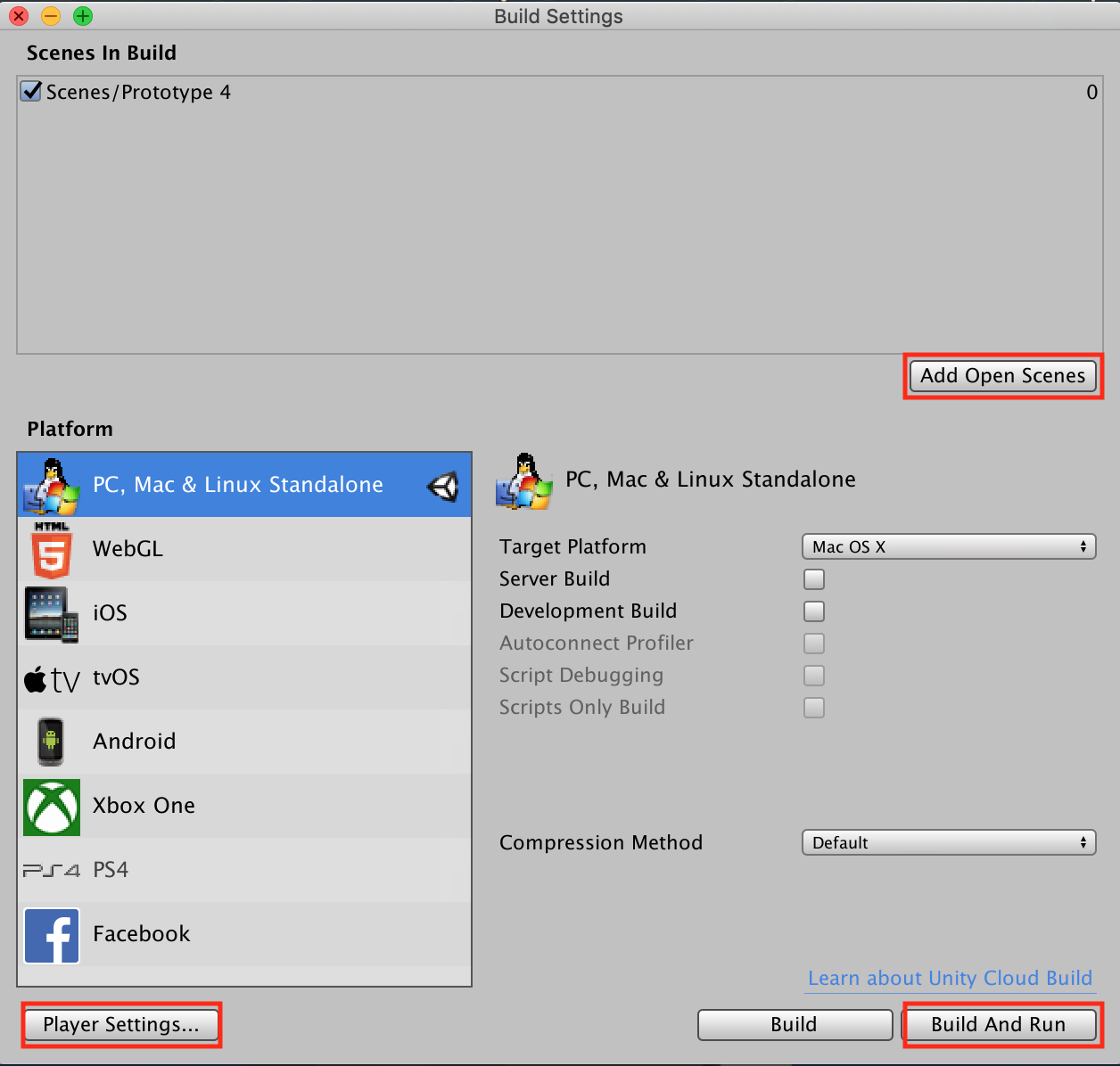Click the Unity logo on the selected platform row

(443, 486)
